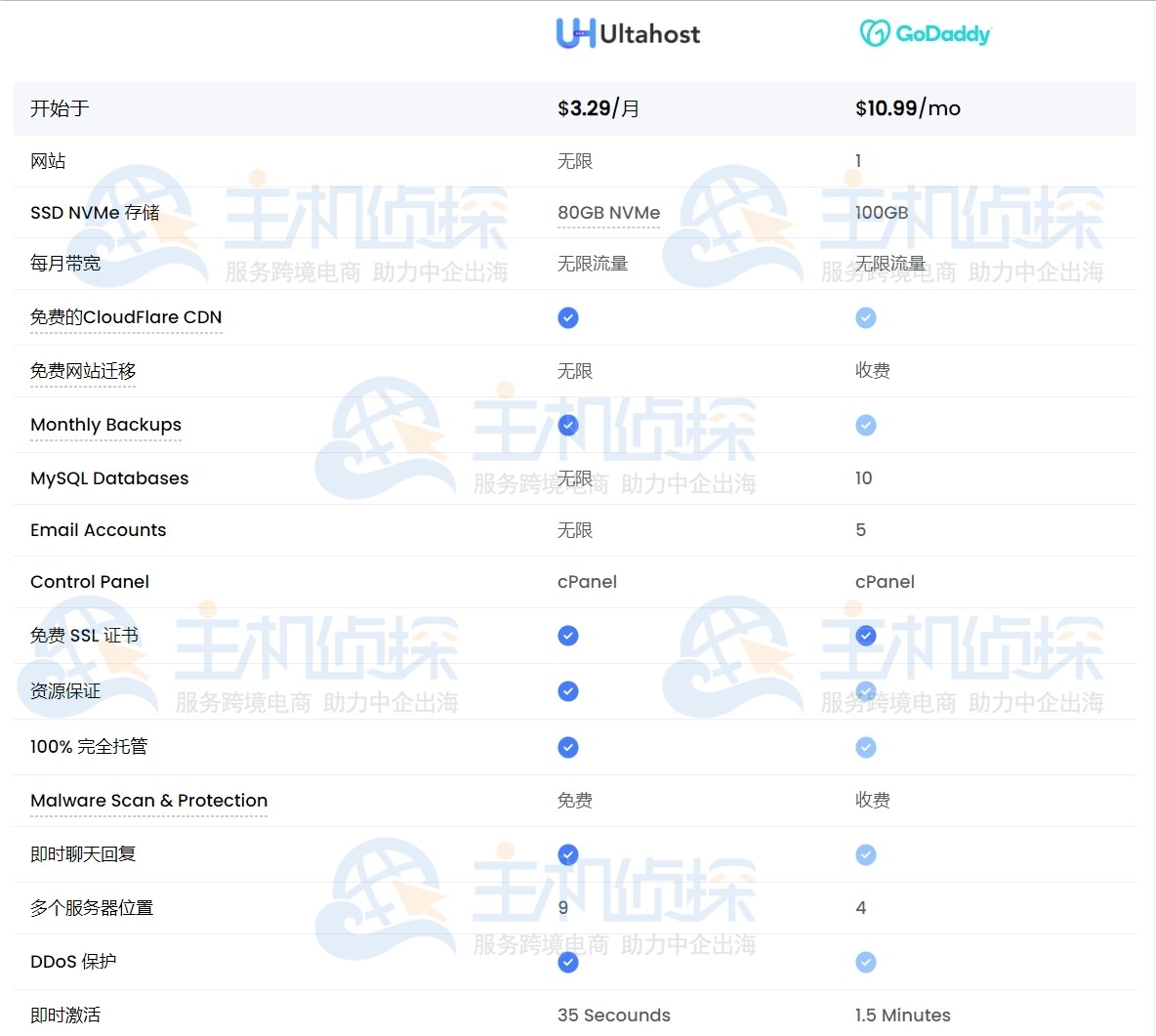Select the GoDaddy $10.99/mo price
The image size is (1156, 1036).
tap(908, 108)
